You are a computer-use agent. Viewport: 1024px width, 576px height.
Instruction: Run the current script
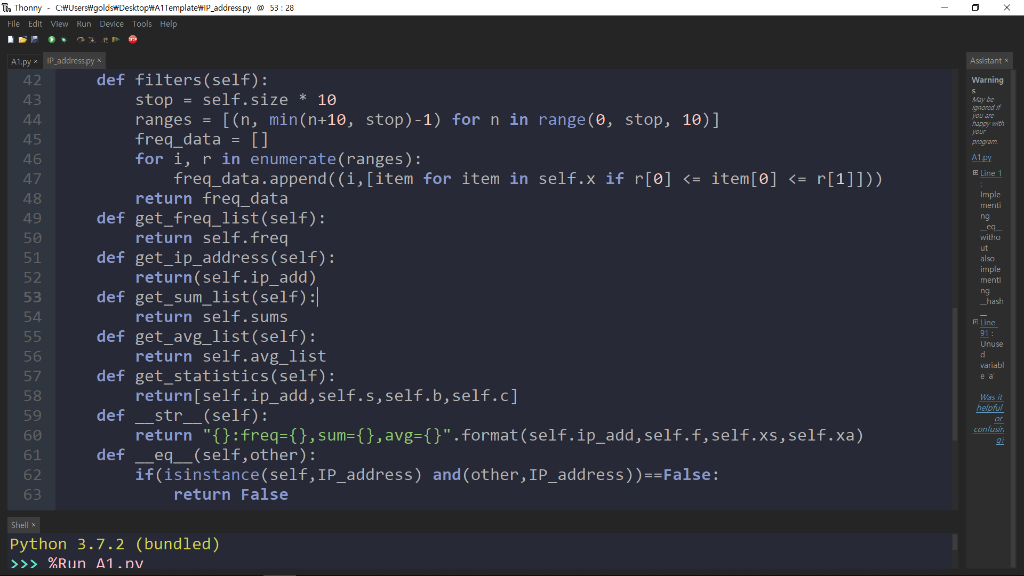52,39
